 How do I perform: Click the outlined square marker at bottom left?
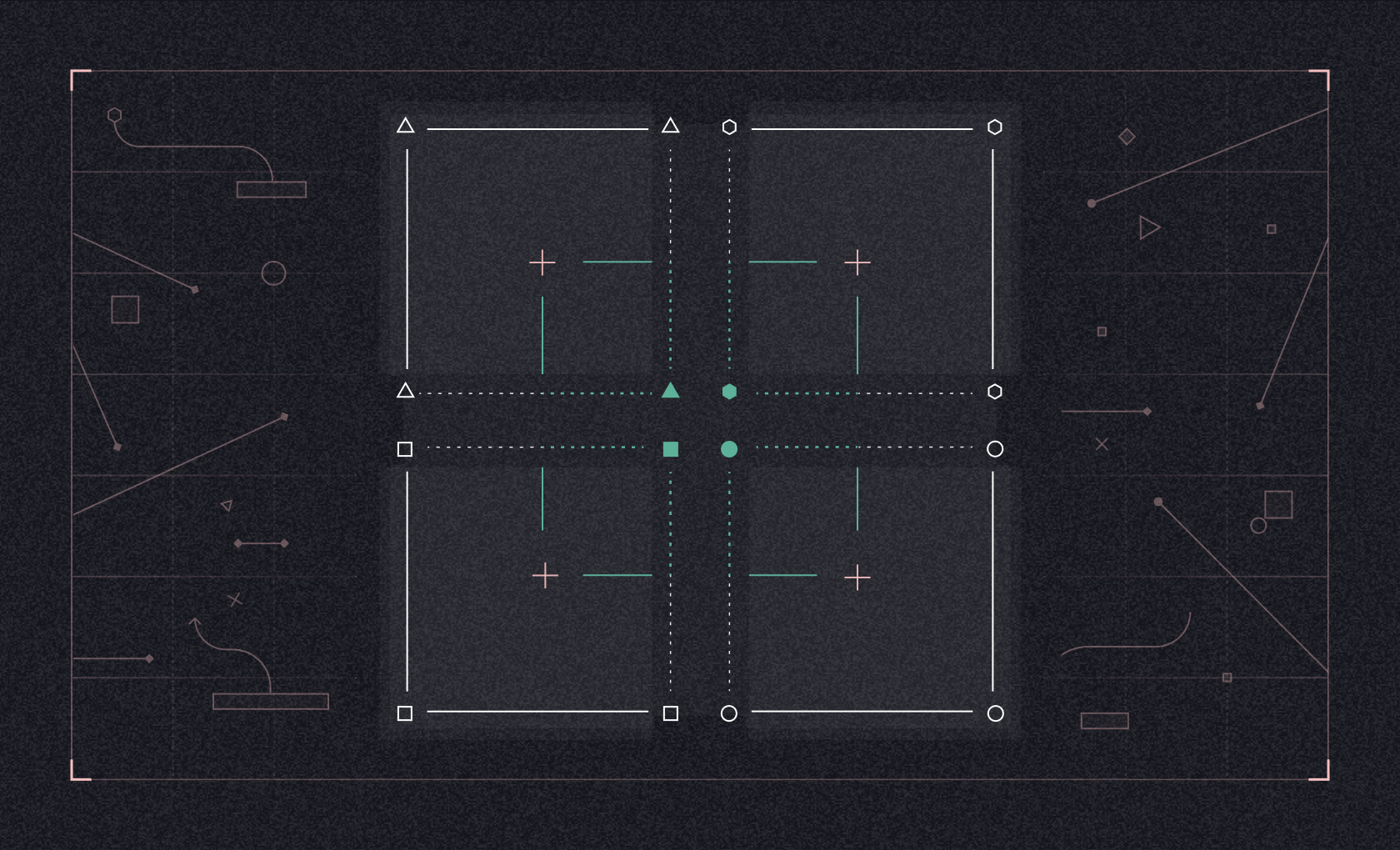coord(406,713)
